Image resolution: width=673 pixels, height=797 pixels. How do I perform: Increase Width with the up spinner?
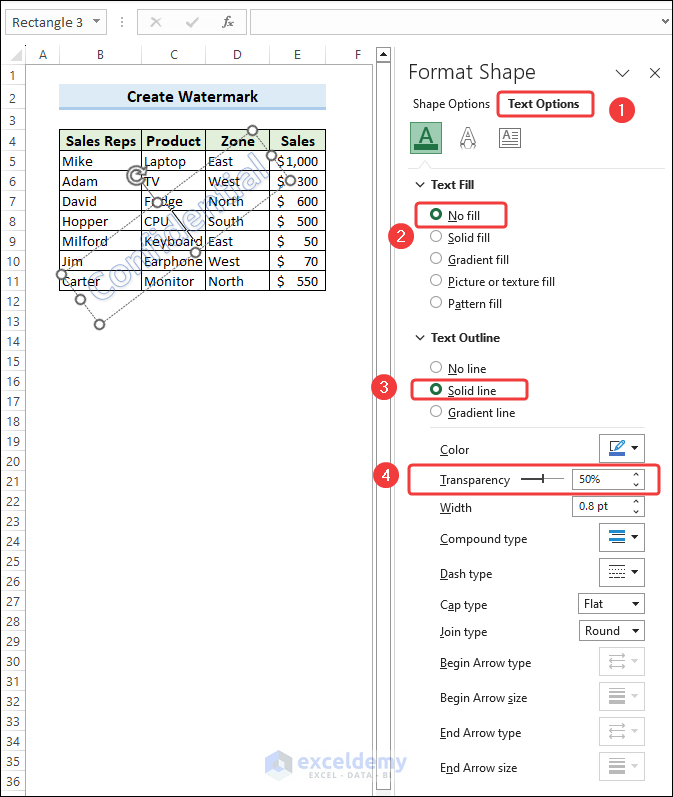636,502
